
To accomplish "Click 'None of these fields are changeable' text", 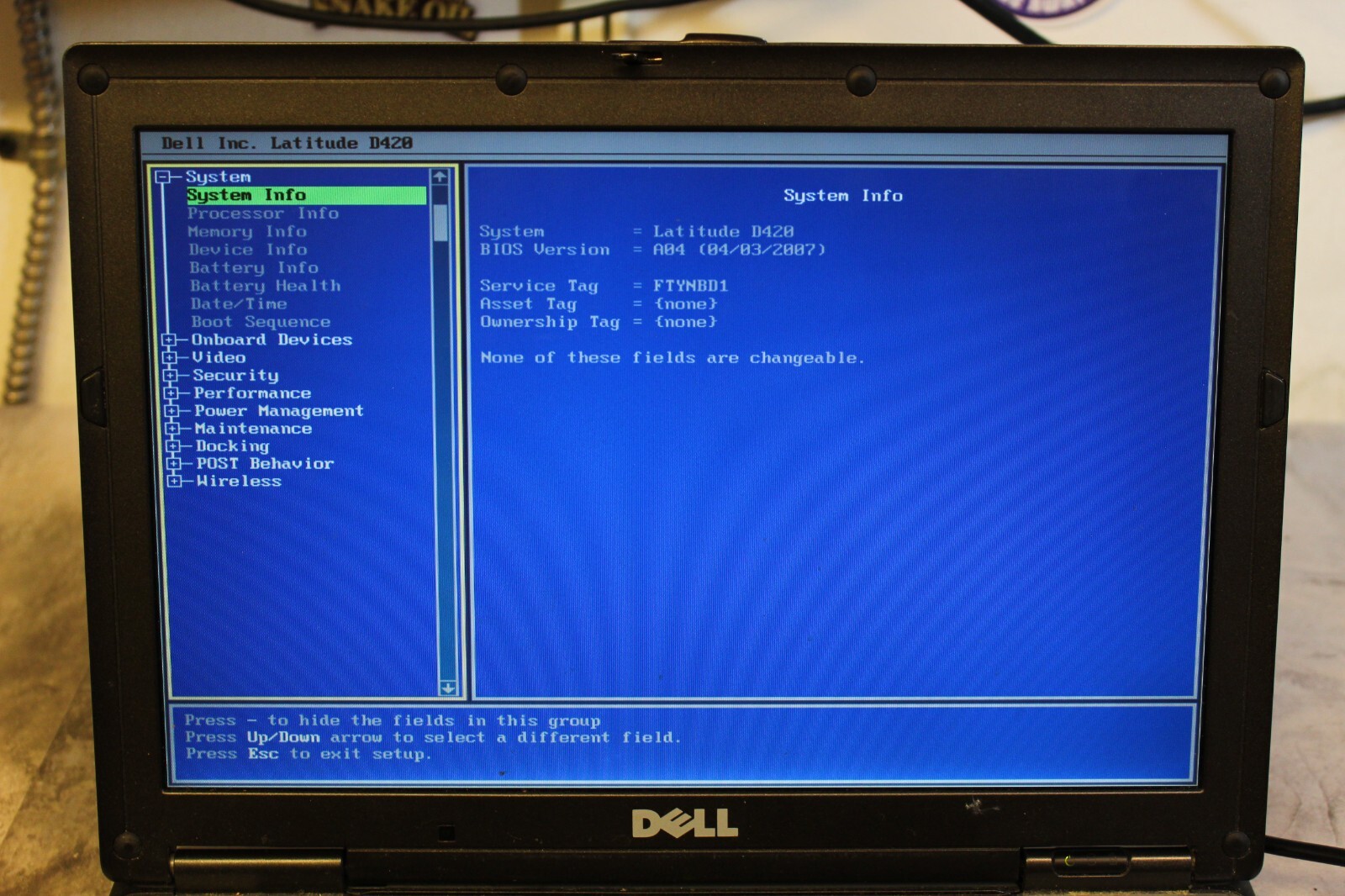I will [672, 358].
